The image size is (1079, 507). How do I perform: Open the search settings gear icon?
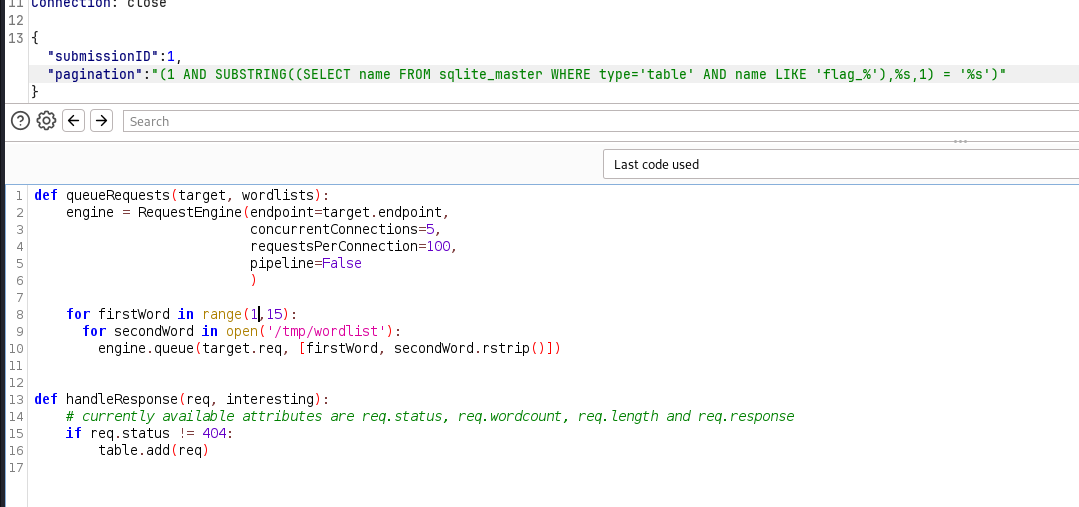point(46,121)
